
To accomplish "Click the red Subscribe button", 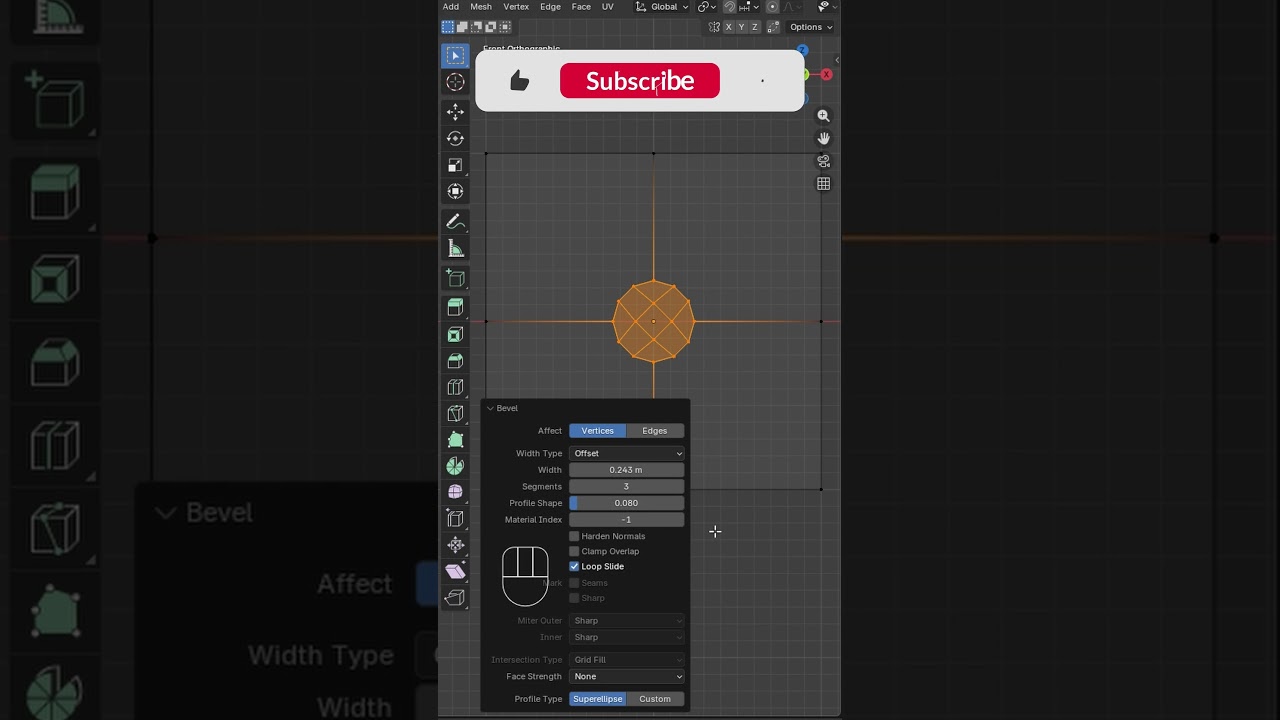I will 640,81.
